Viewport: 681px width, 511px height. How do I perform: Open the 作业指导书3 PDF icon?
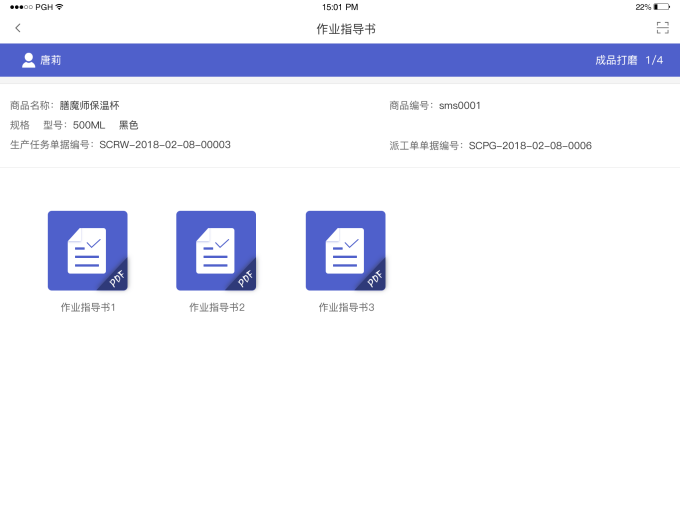click(x=346, y=251)
